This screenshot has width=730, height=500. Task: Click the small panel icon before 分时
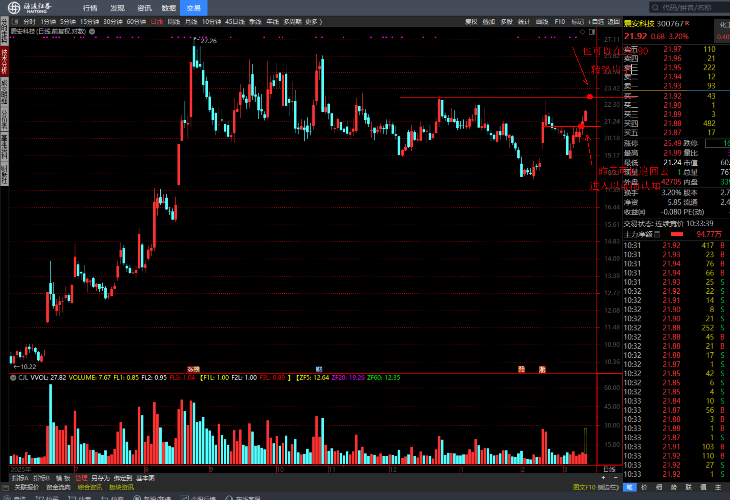point(15,22)
